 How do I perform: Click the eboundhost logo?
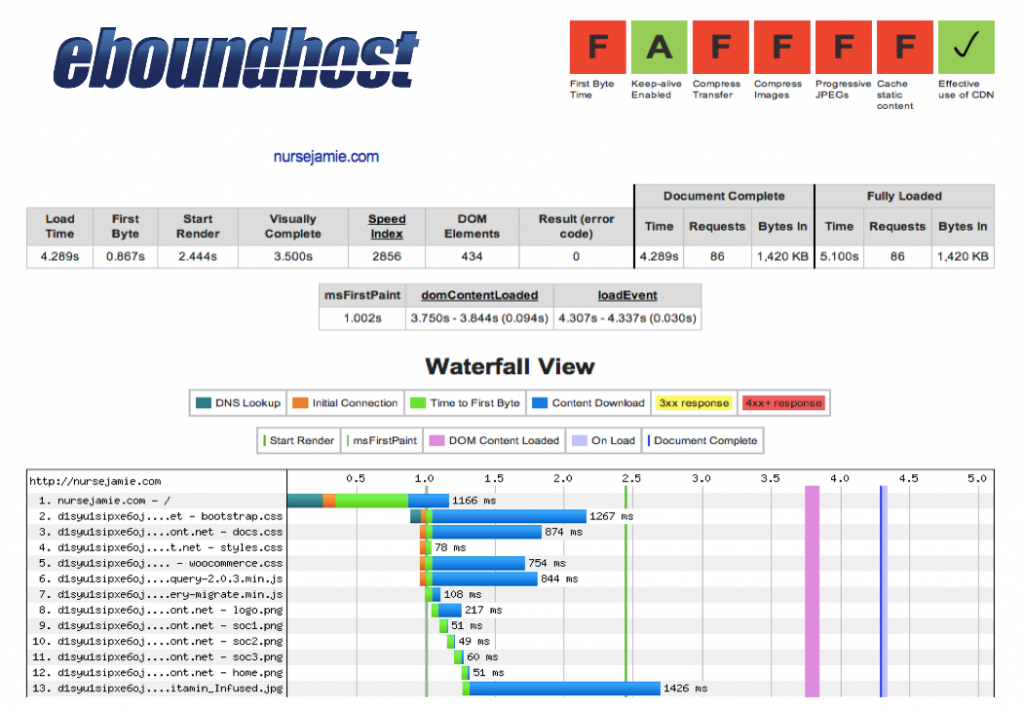(x=236, y=57)
